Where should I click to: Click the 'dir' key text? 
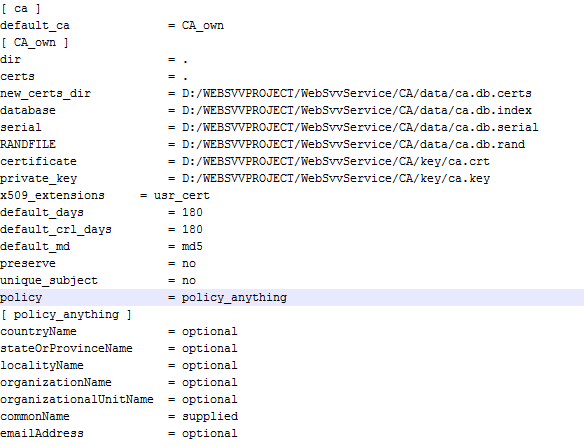click(x=10, y=60)
